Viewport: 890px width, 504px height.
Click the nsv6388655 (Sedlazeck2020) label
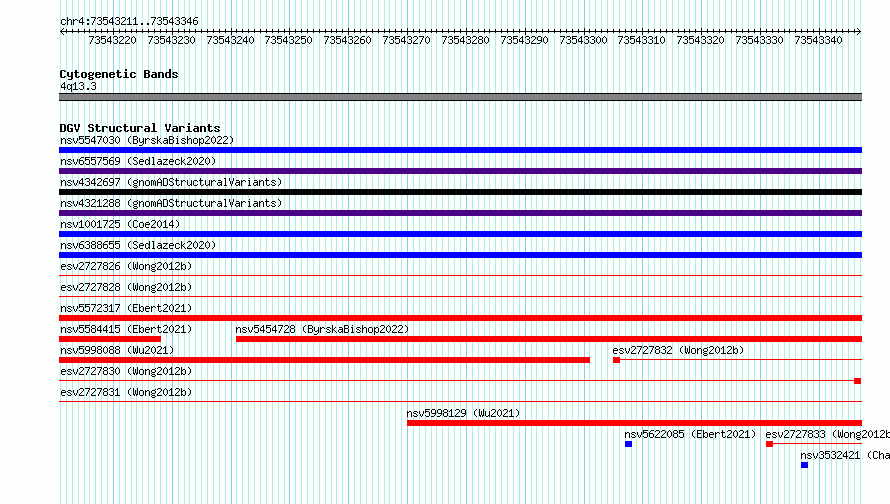[138, 245]
